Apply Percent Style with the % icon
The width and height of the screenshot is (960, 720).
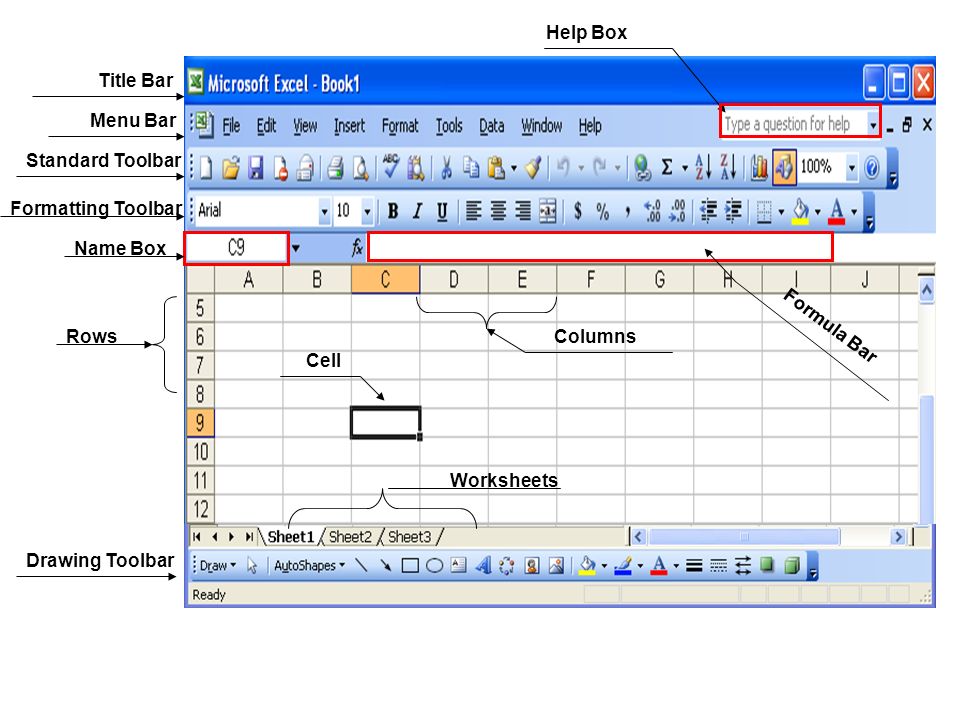point(602,212)
